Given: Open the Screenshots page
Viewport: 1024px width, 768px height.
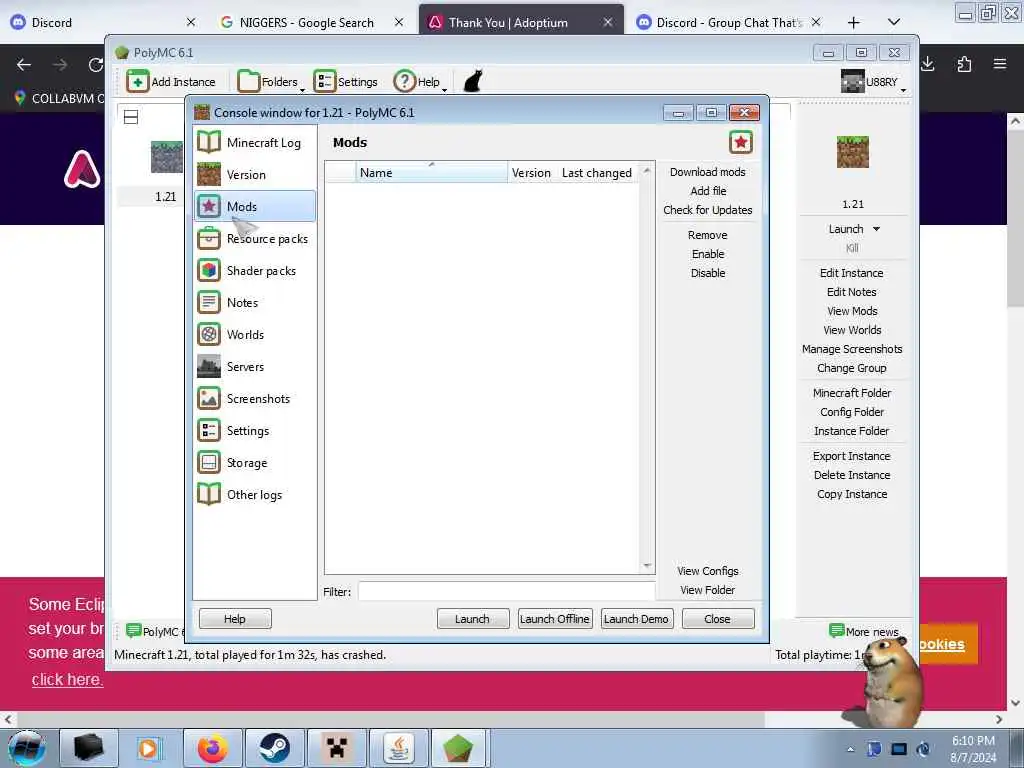Looking at the screenshot, I should 255,398.
